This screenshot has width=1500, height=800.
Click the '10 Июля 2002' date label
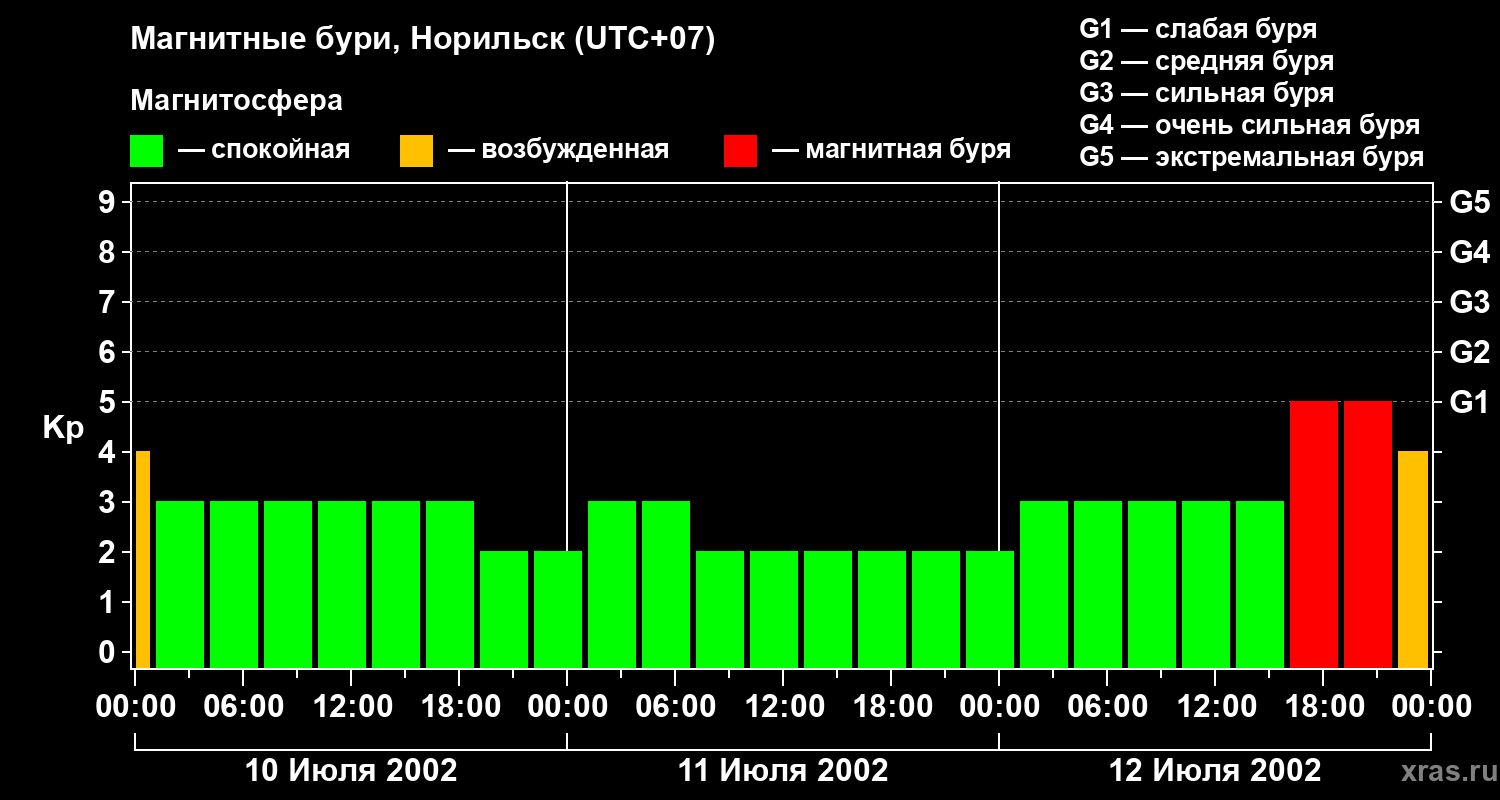pos(351,771)
